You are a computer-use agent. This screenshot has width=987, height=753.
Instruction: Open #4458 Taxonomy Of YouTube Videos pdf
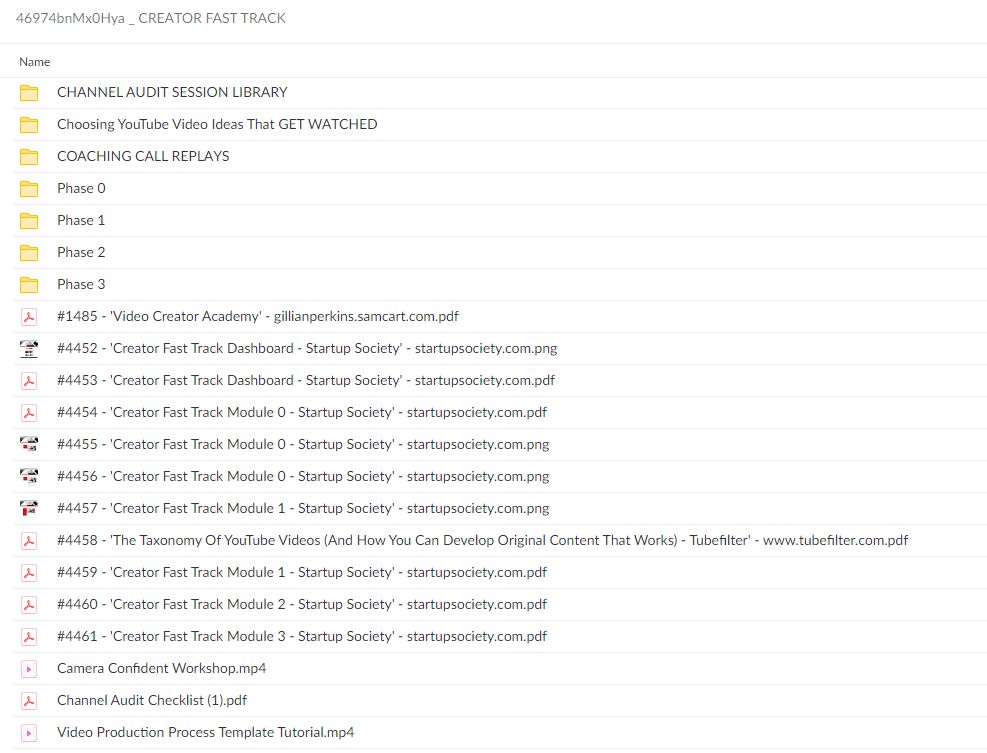[x=482, y=540]
